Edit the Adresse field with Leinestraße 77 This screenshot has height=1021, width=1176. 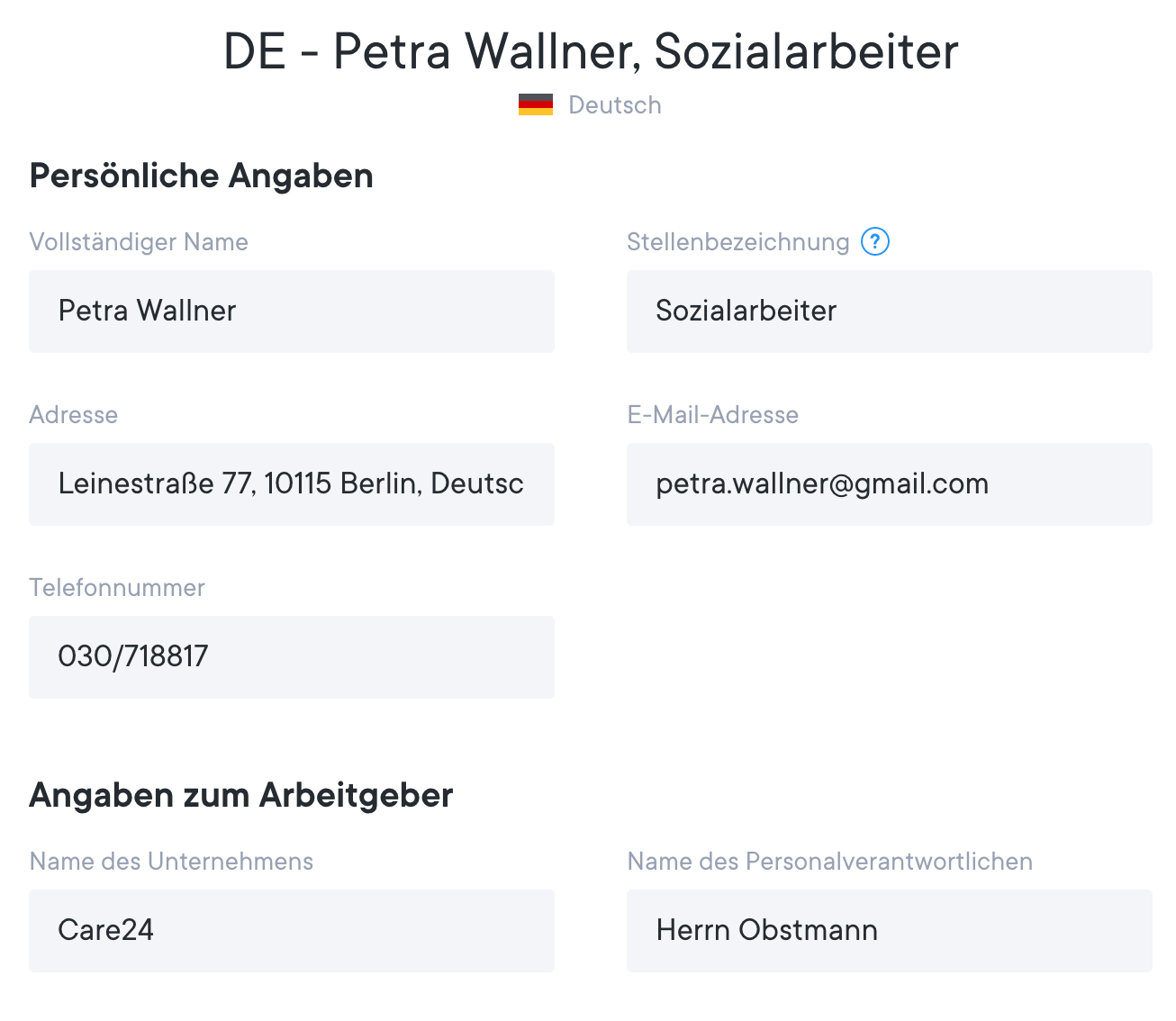click(291, 484)
